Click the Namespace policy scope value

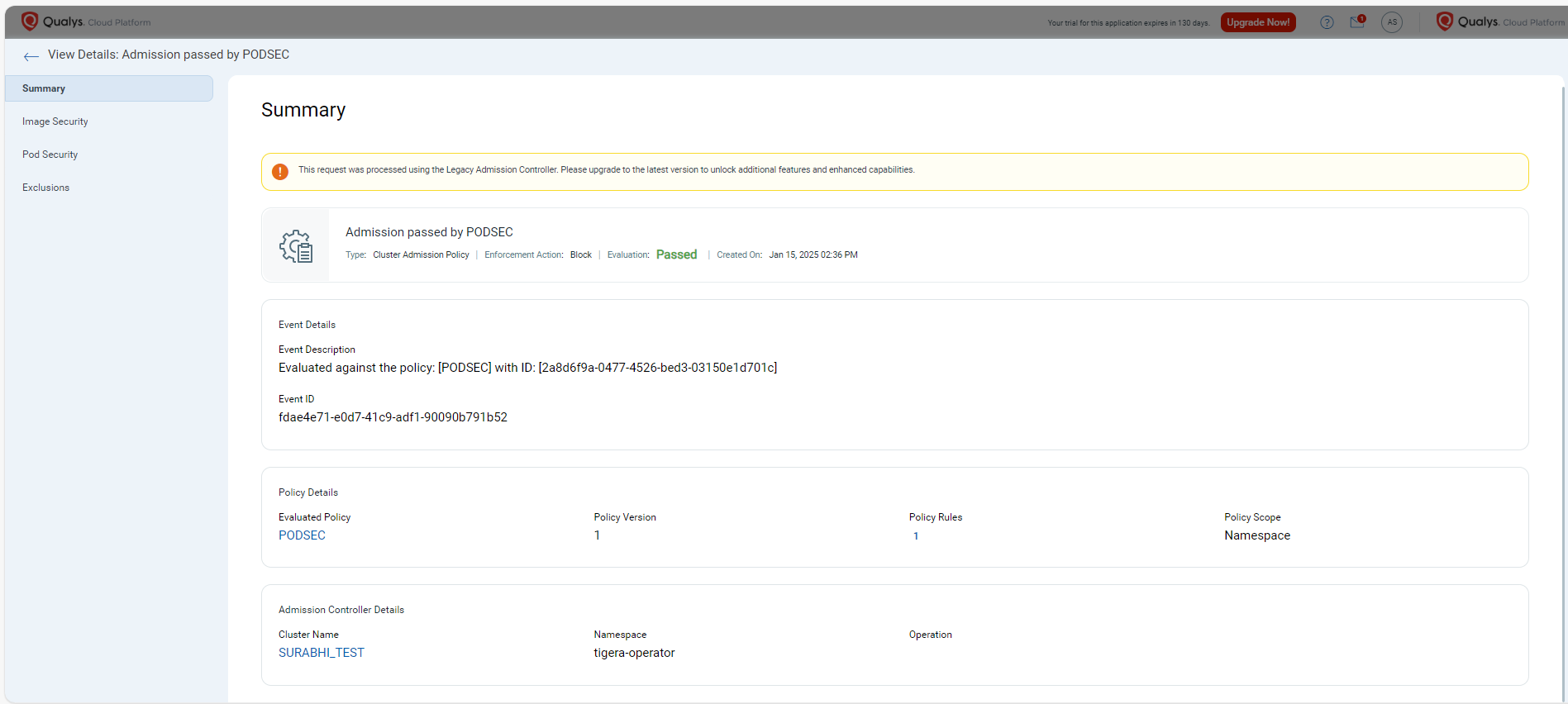click(x=1257, y=535)
